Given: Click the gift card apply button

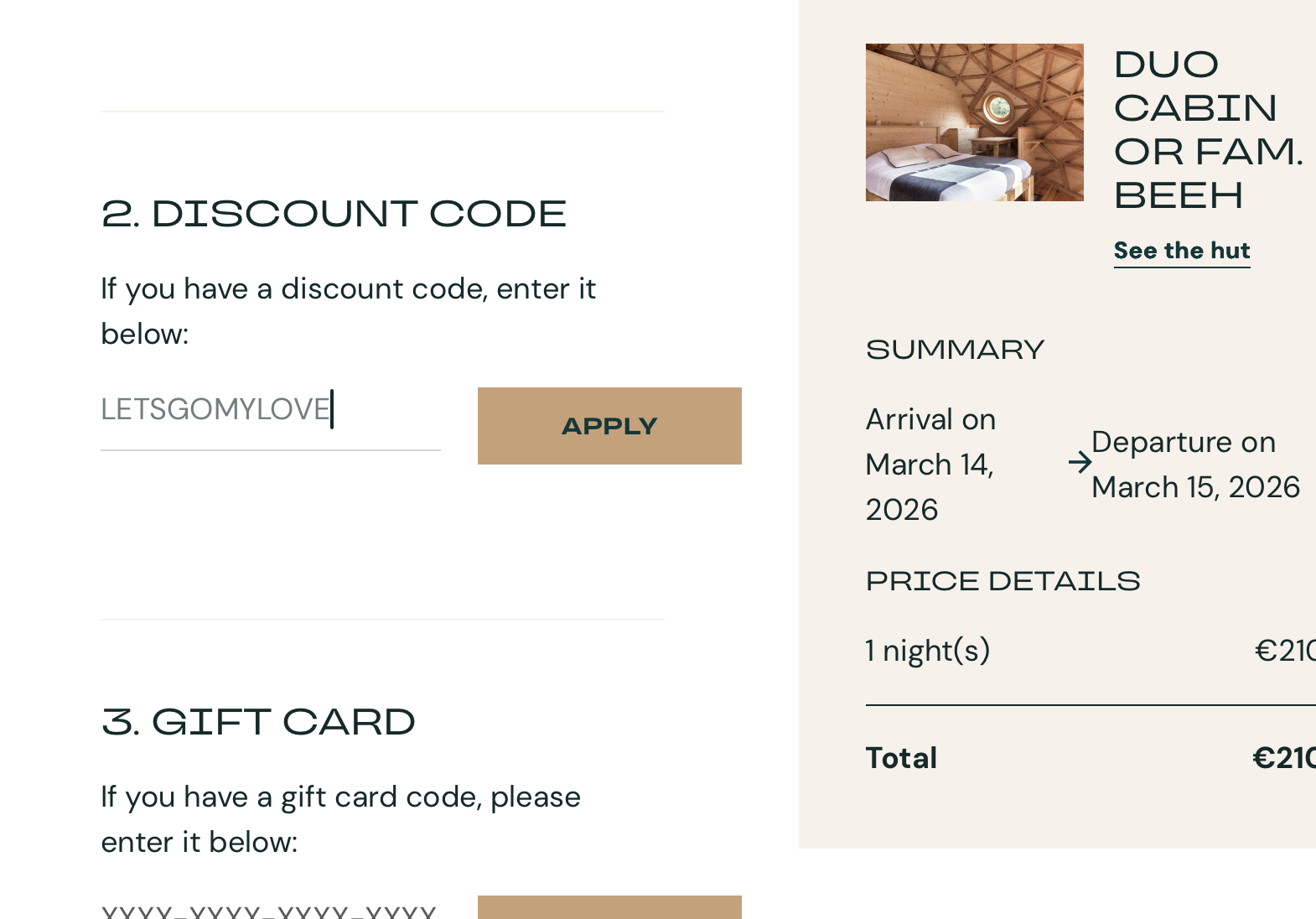Looking at the screenshot, I should [x=609, y=909].
